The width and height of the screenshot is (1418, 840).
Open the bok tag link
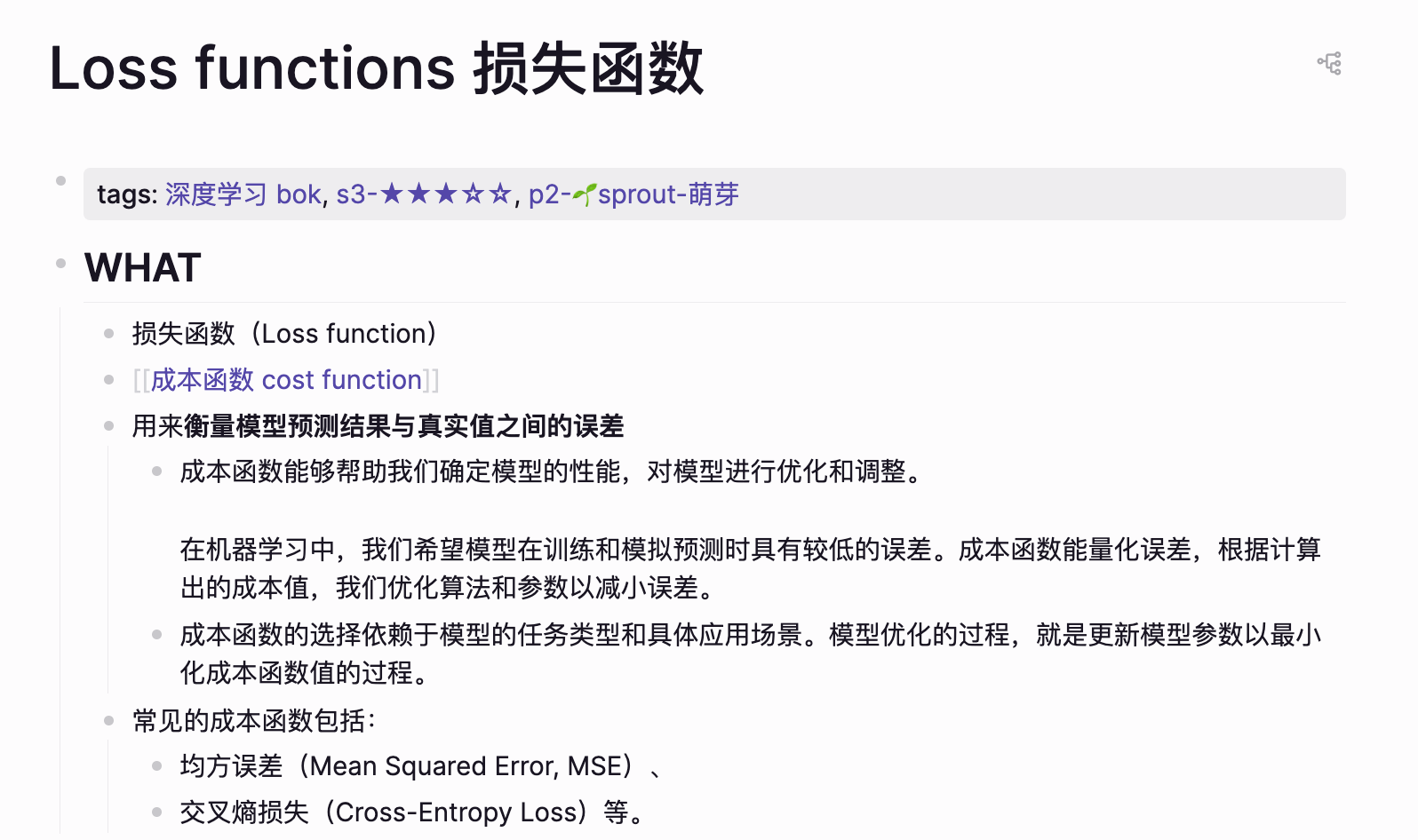tap(299, 194)
